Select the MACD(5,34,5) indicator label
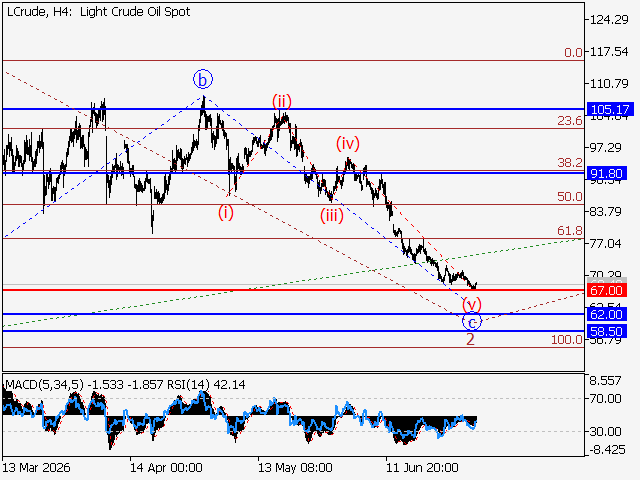This screenshot has width=640, height=480. [x=44, y=384]
